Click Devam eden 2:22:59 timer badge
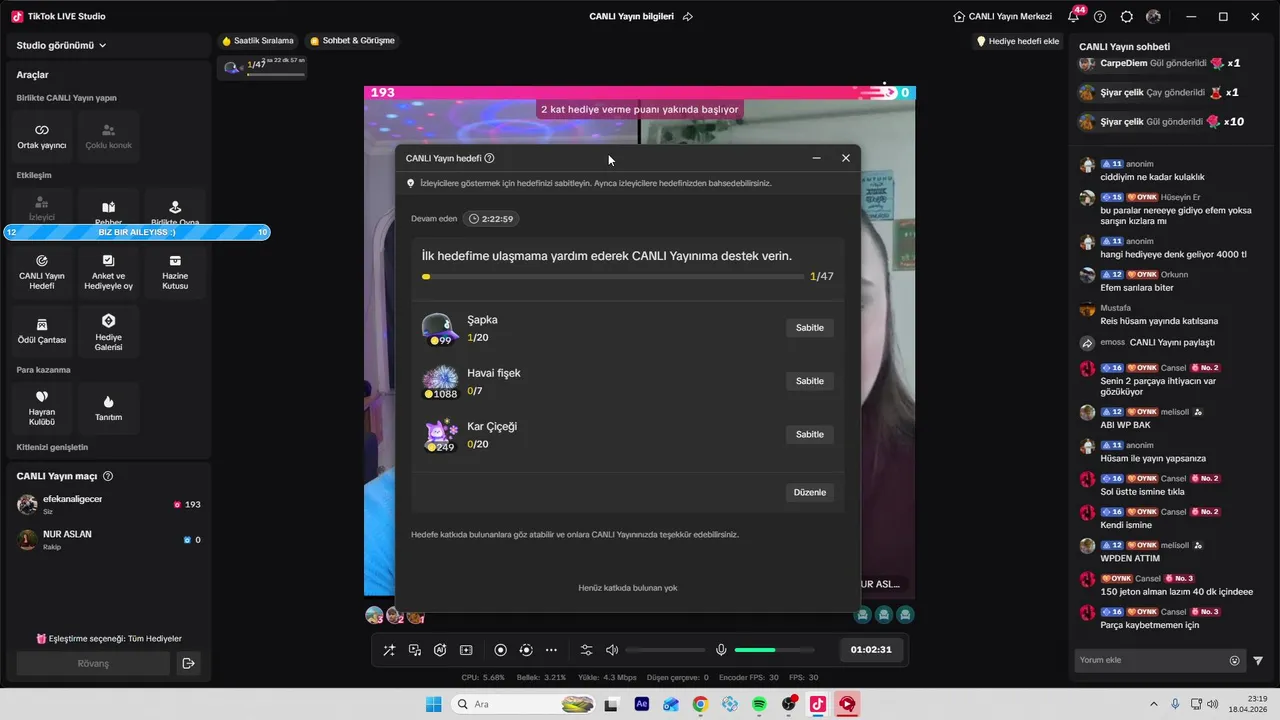 pyautogui.click(x=490, y=219)
